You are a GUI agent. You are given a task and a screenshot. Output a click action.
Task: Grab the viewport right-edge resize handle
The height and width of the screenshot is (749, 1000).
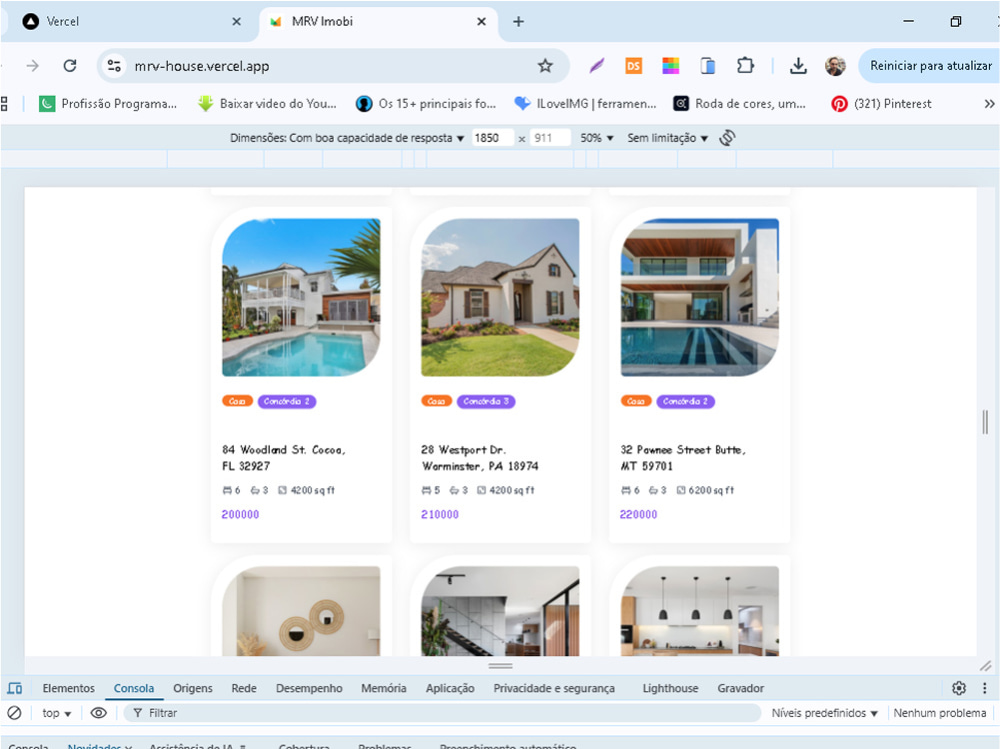pos(985,422)
